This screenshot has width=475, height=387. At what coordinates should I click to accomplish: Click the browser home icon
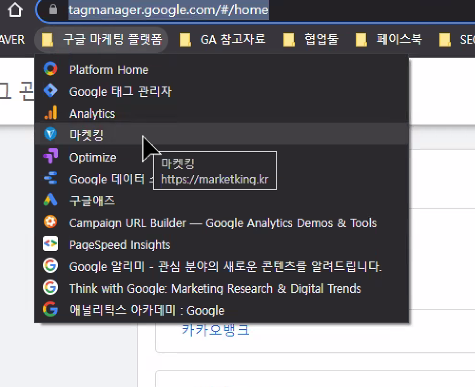15,9
